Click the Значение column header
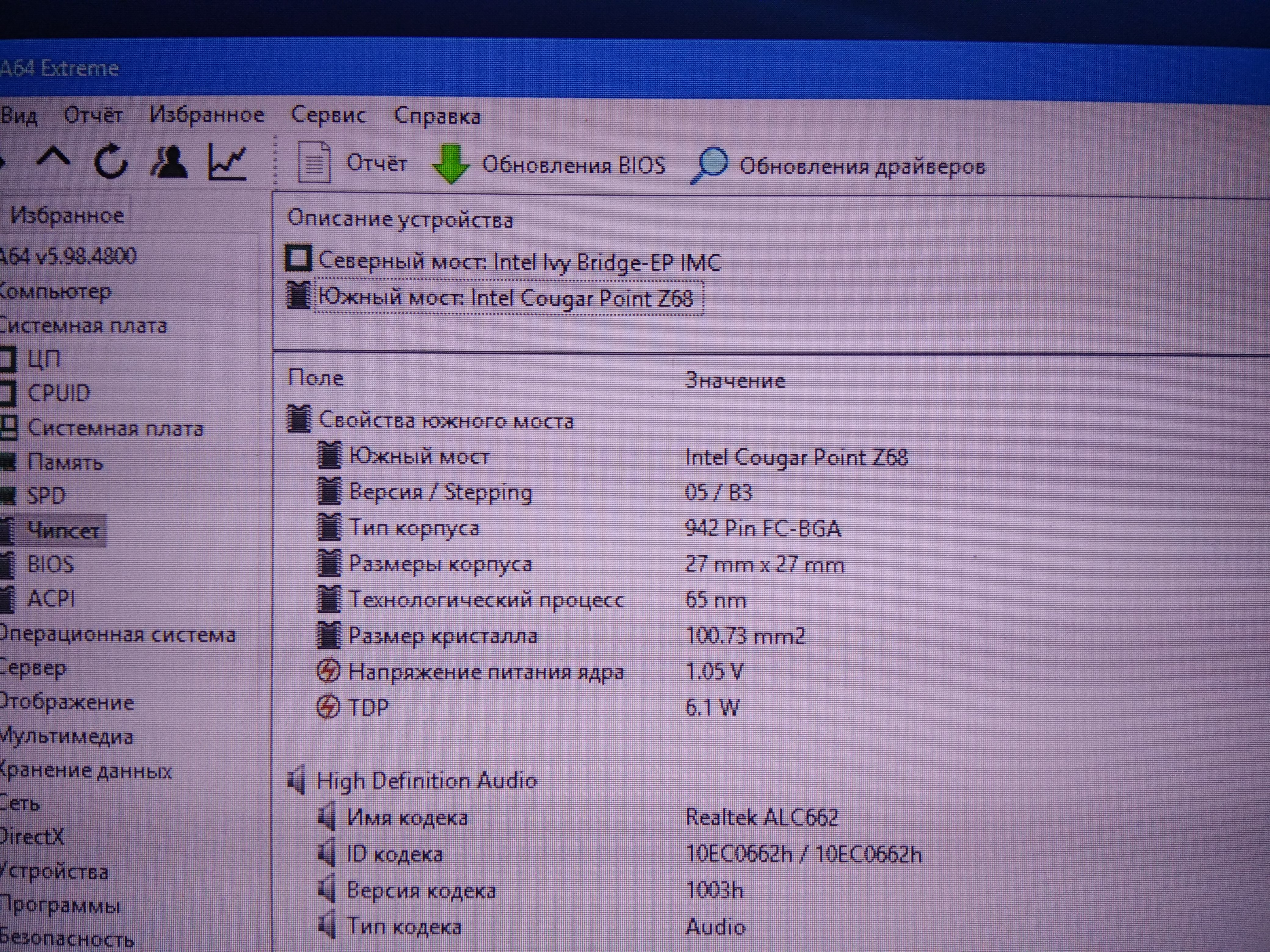This screenshot has width=1270, height=952. tap(735, 380)
